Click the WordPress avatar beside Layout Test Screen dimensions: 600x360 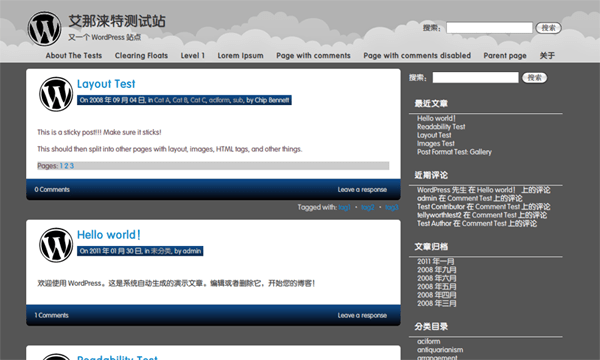point(56,94)
